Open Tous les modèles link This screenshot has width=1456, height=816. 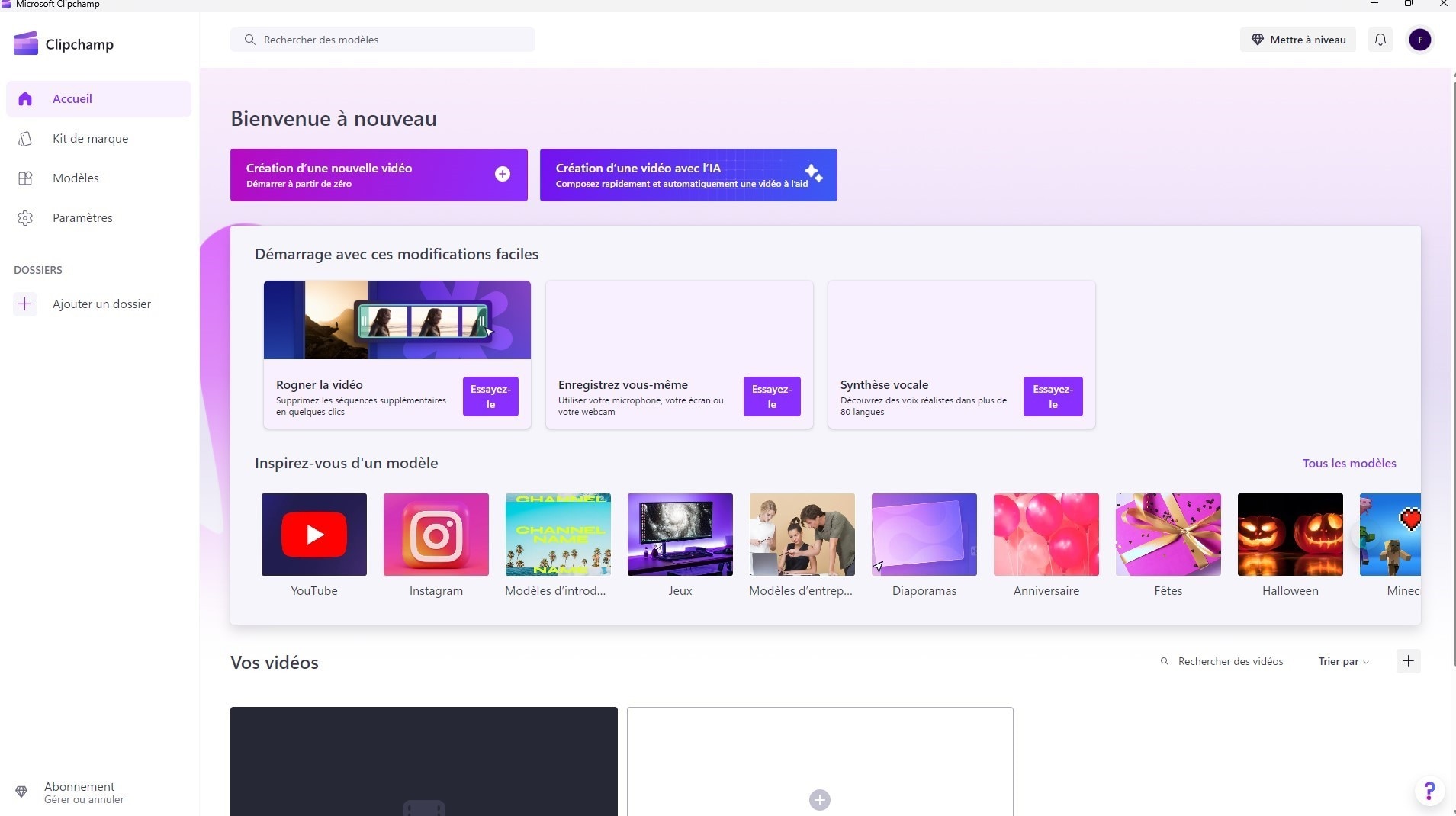click(x=1349, y=463)
